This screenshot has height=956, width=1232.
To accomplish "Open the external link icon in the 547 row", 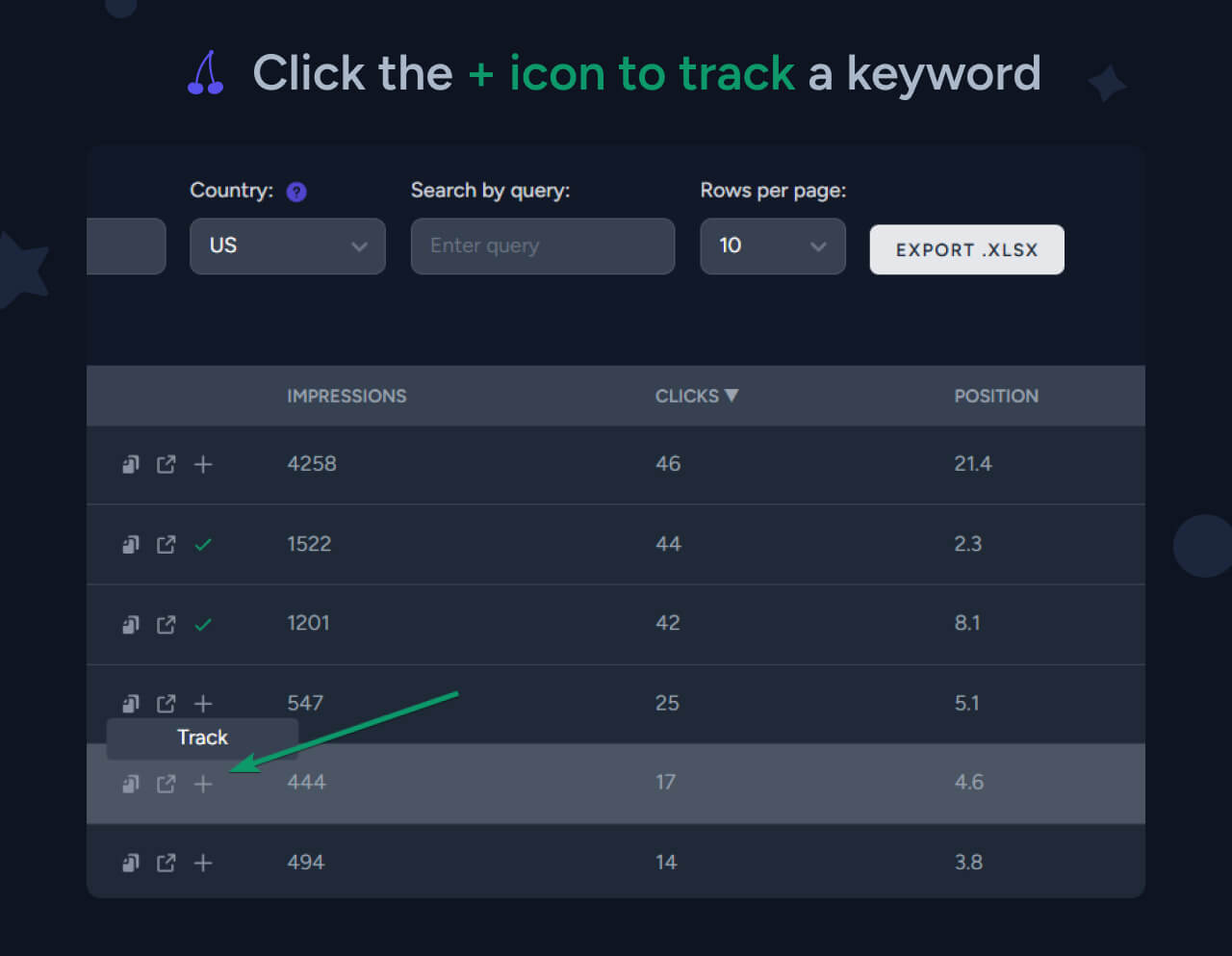I will [167, 704].
